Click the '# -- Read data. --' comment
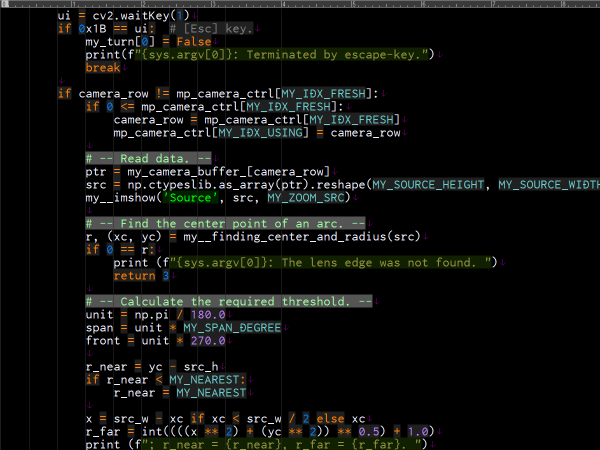 [148, 159]
